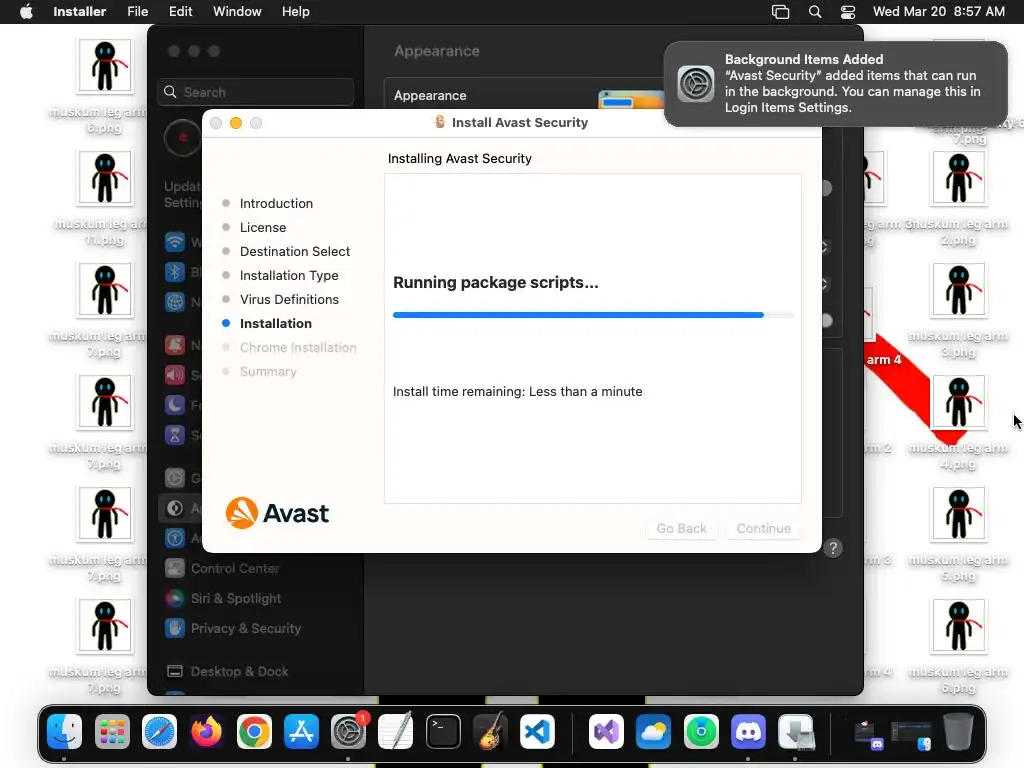Click the Go Back button

pyautogui.click(x=681, y=528)
